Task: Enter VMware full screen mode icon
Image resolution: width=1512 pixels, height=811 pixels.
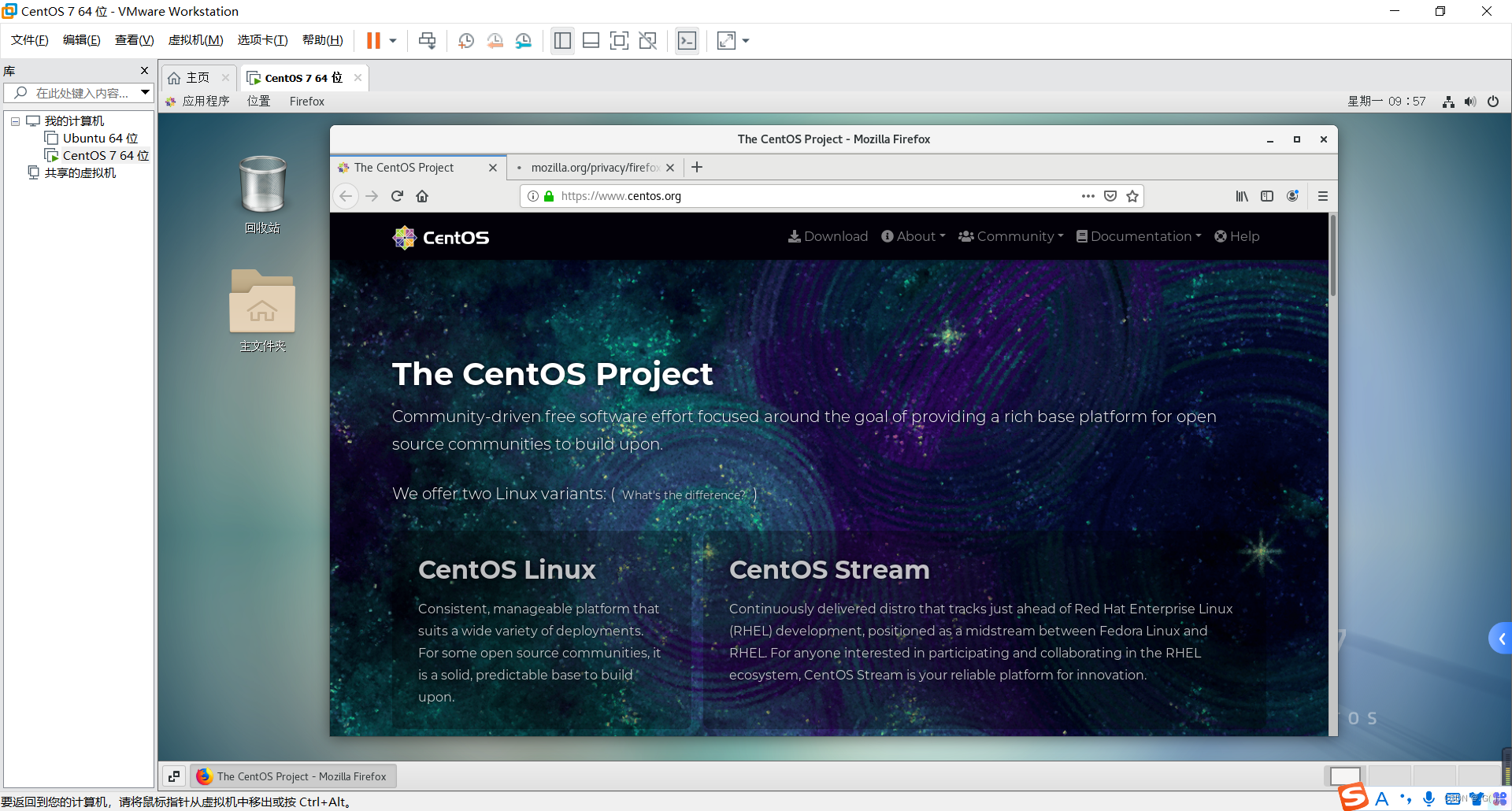Action: 619,41
